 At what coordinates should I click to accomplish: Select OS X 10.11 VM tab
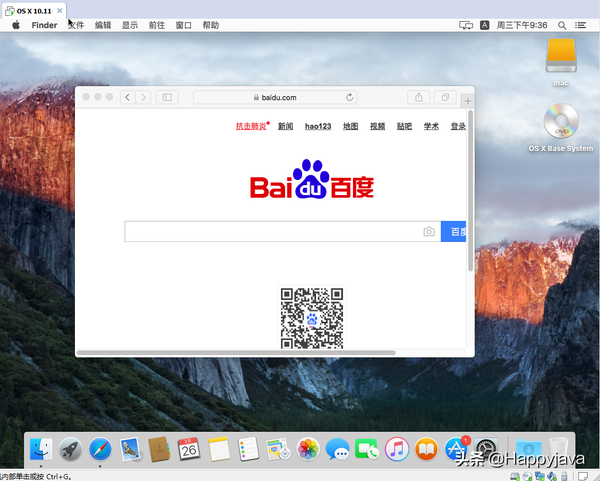[34, 11]
